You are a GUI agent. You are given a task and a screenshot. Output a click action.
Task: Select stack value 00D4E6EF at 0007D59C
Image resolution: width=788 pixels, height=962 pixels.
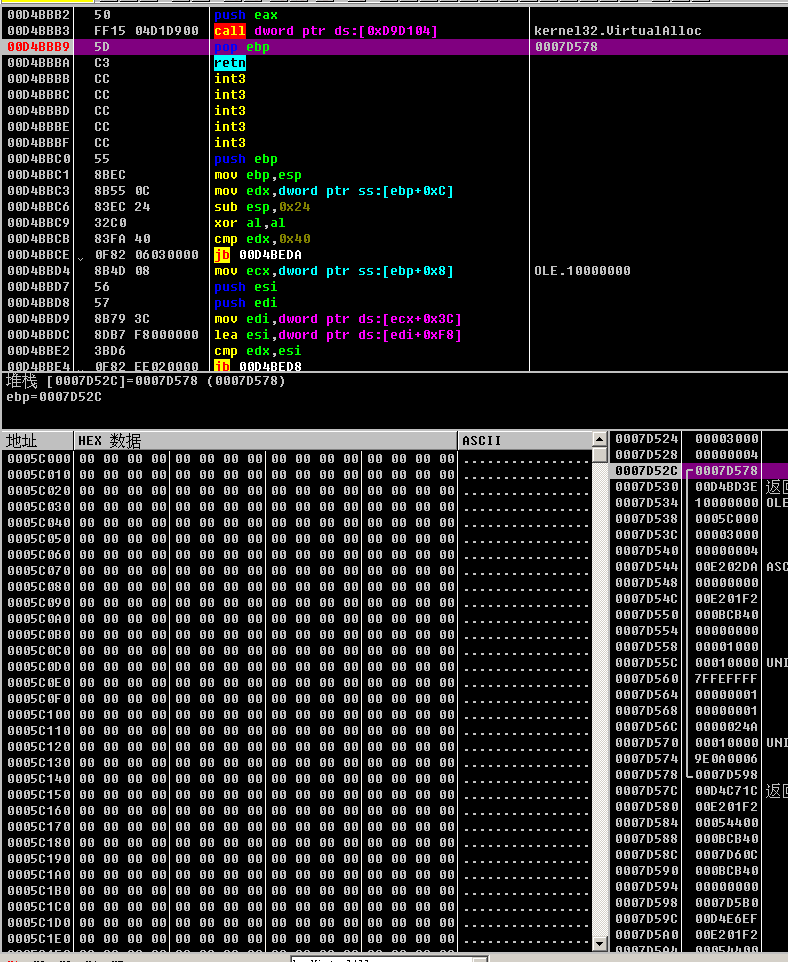727,918
